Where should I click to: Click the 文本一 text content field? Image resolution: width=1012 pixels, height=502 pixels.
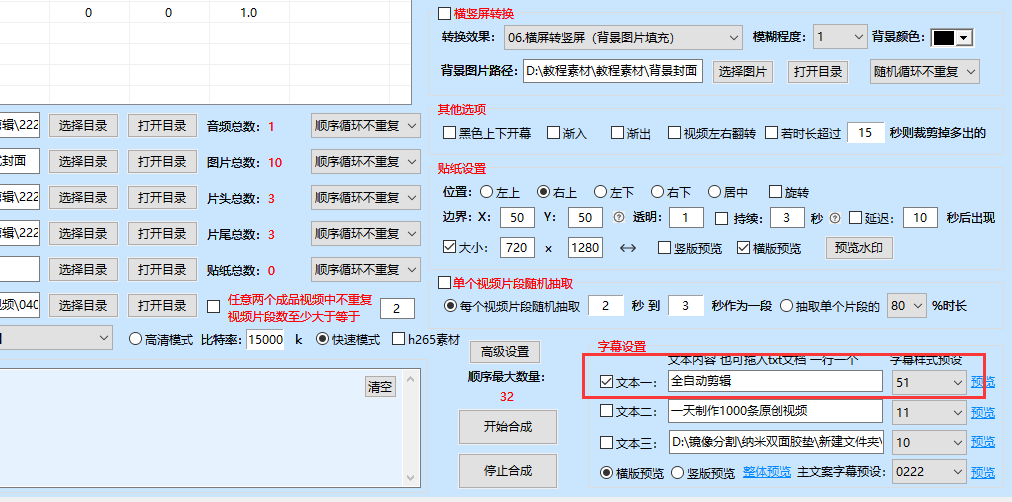pyautogui.click(x=775, y=381)
